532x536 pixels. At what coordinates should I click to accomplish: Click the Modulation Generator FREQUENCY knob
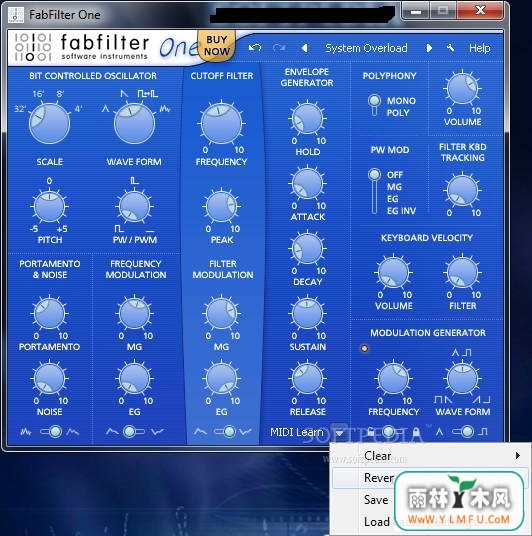coord(394,379)
